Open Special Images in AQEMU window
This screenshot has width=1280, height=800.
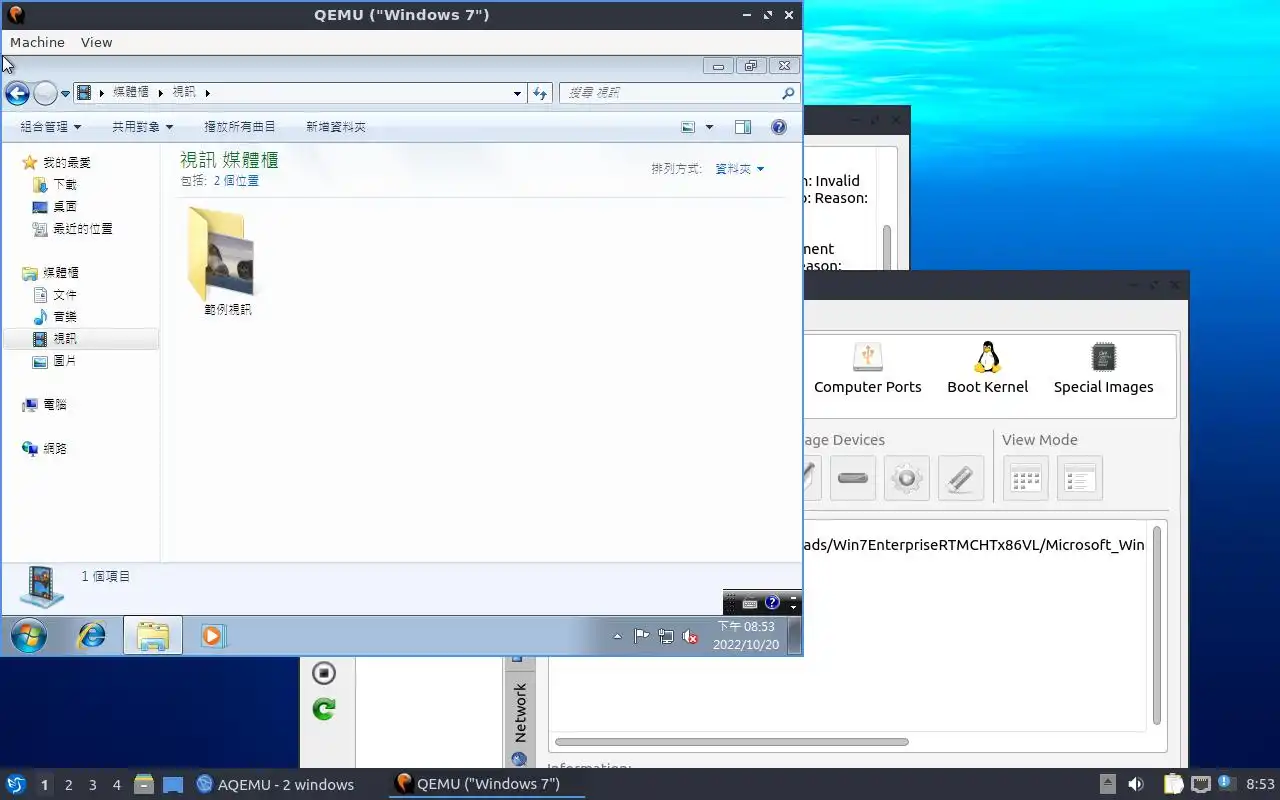[x=1104, y=369]
